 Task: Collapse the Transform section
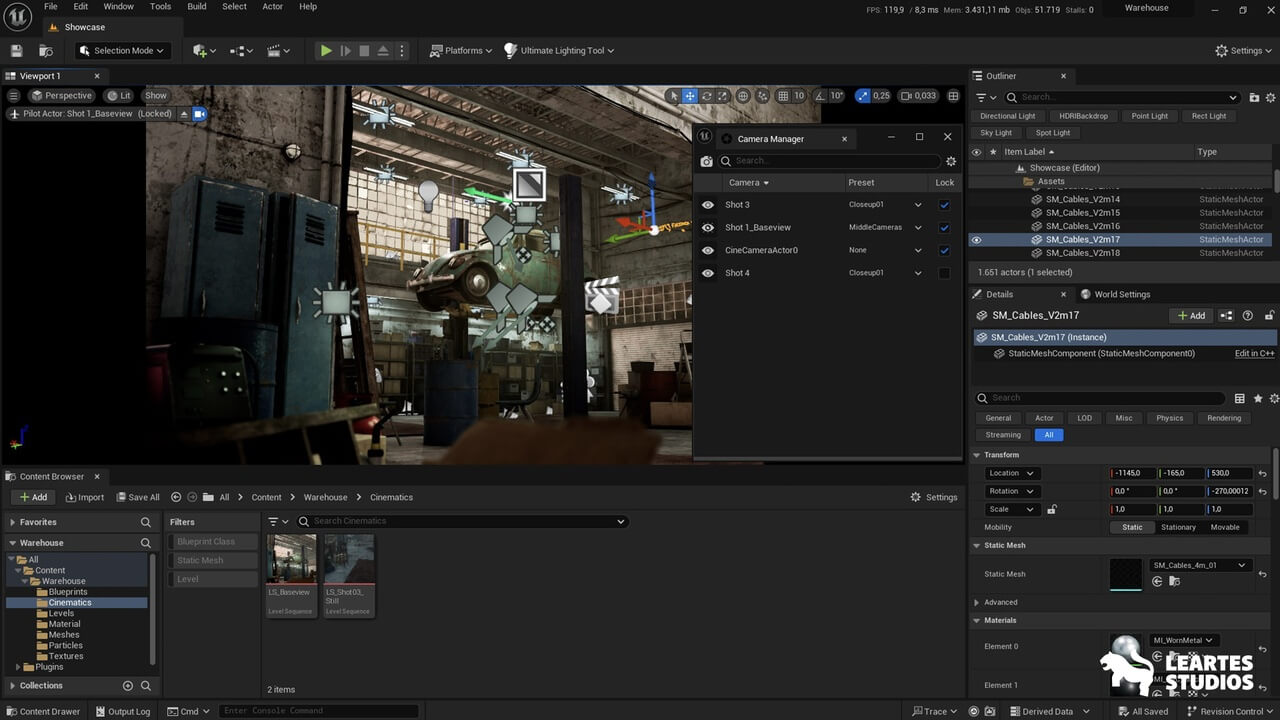coord(977,455)
